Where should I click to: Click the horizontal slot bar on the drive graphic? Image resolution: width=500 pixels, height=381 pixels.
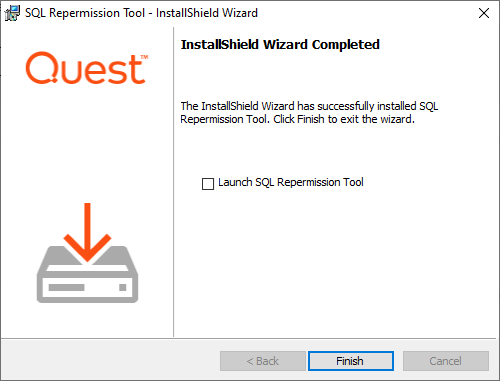tap(66, 287)
